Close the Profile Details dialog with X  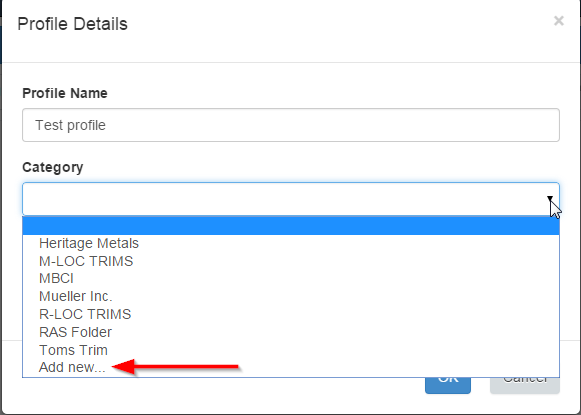(559, 21)
